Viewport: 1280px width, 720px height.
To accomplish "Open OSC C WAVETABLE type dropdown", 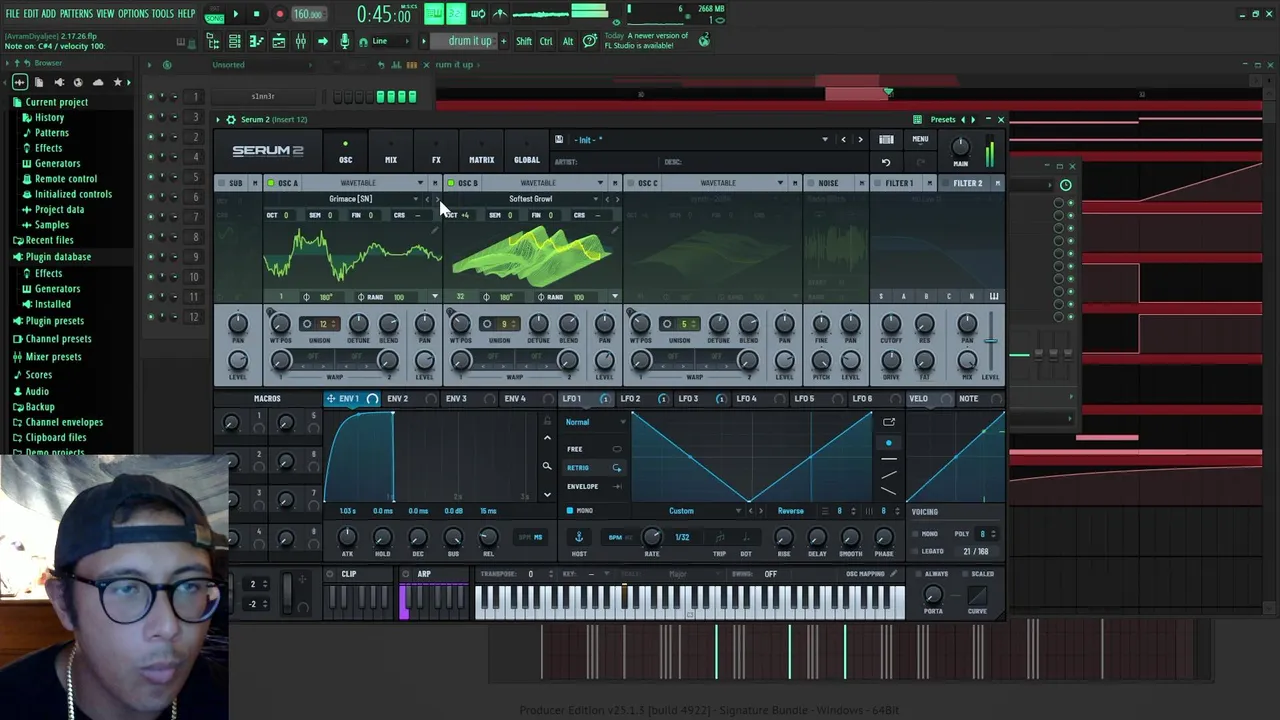I will coord(780,183).
